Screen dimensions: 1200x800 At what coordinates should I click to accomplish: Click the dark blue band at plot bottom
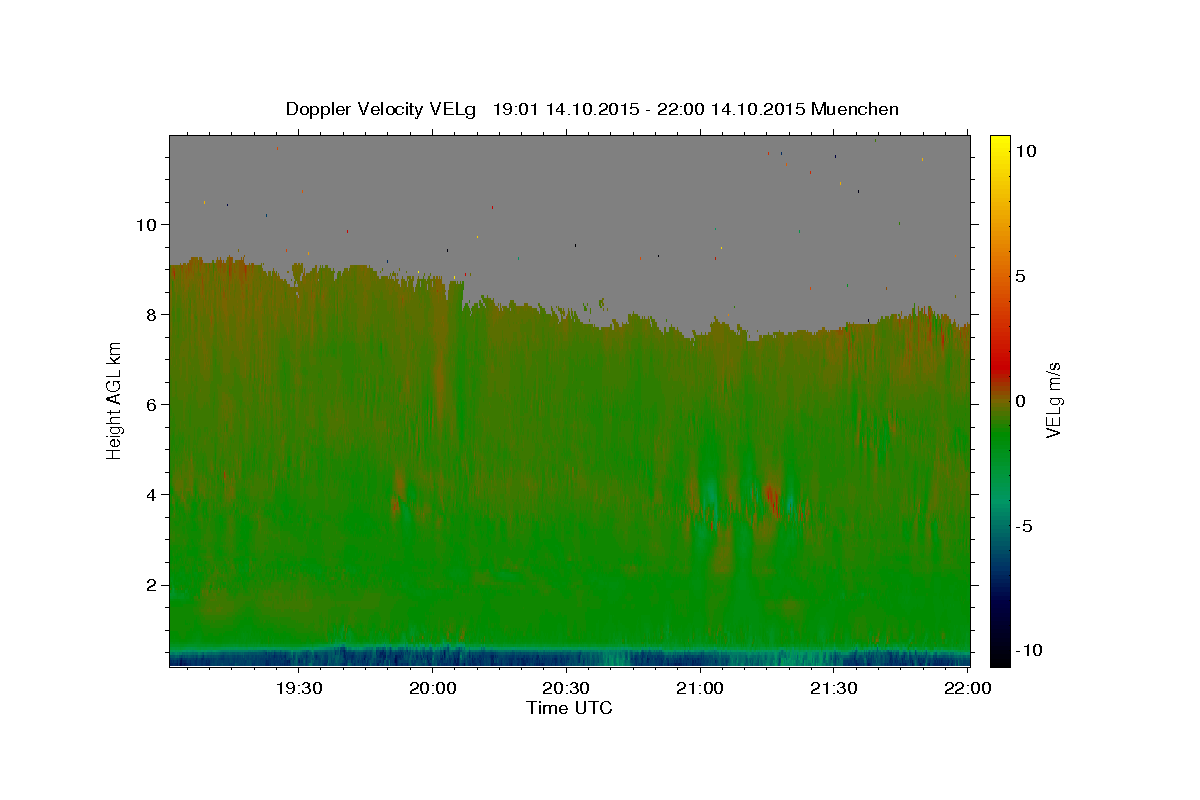(569, 658)
